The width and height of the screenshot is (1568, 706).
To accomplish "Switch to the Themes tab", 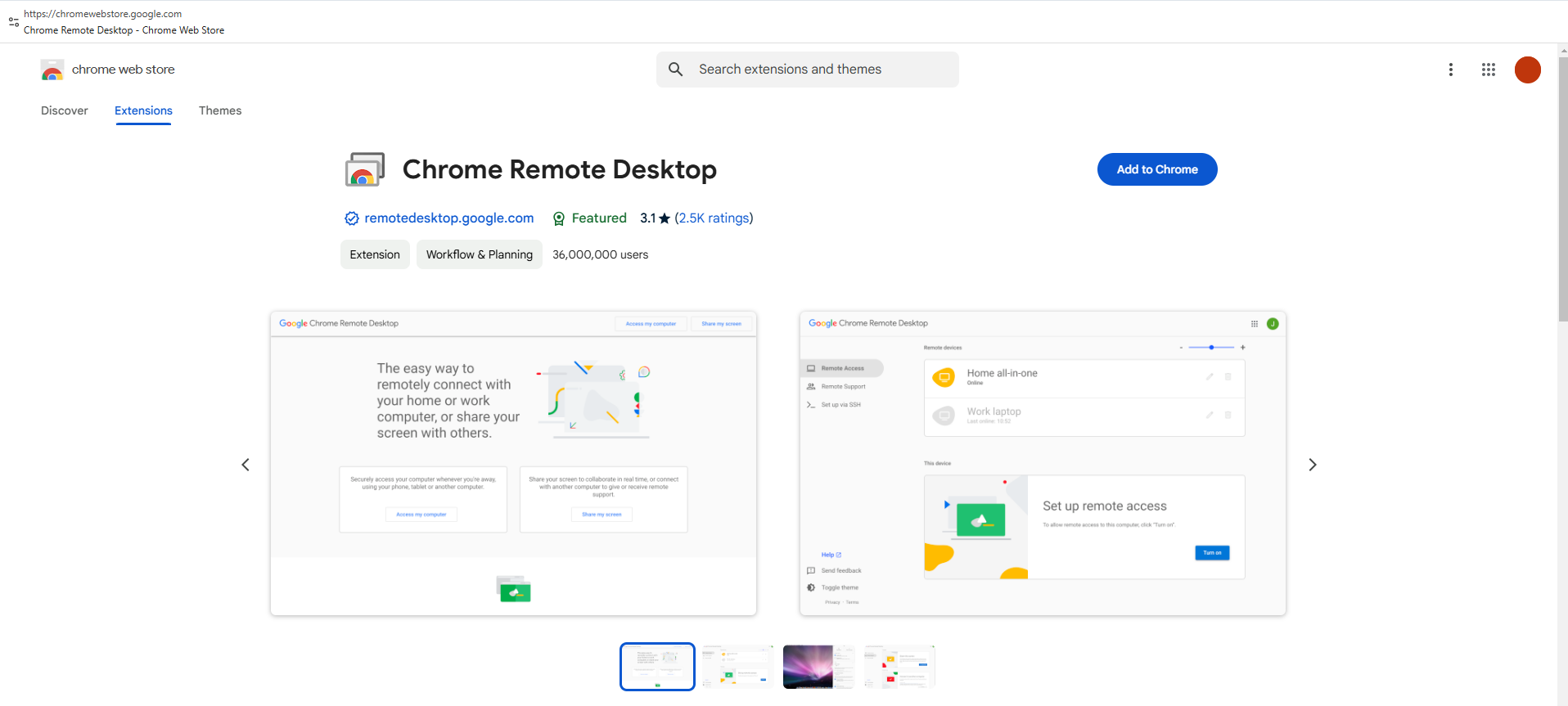I will point(220,110).
